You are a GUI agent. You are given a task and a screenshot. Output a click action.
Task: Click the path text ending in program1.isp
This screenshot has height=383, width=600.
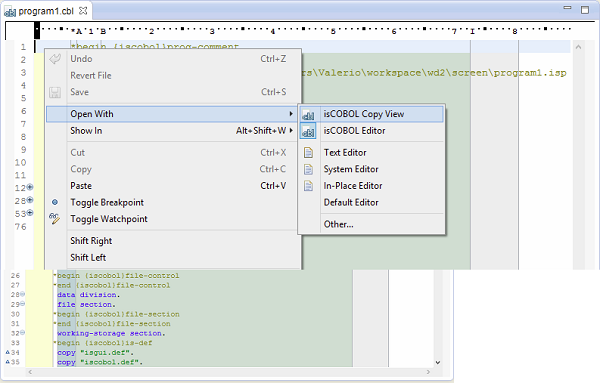tap(434, 73)
